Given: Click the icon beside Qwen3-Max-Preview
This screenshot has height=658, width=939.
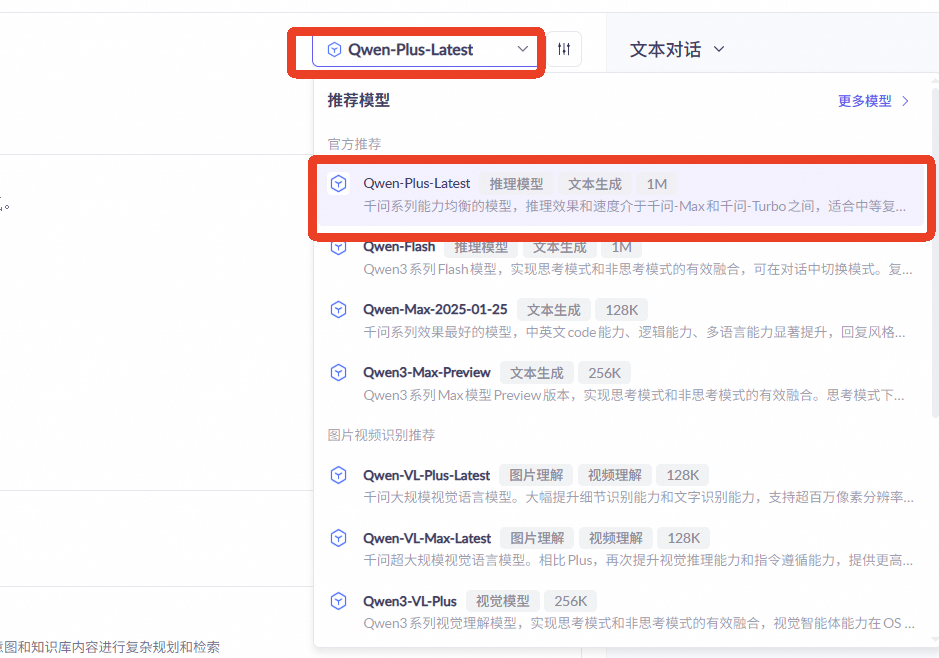Looking at the screenshot, I should coord(338,372).
